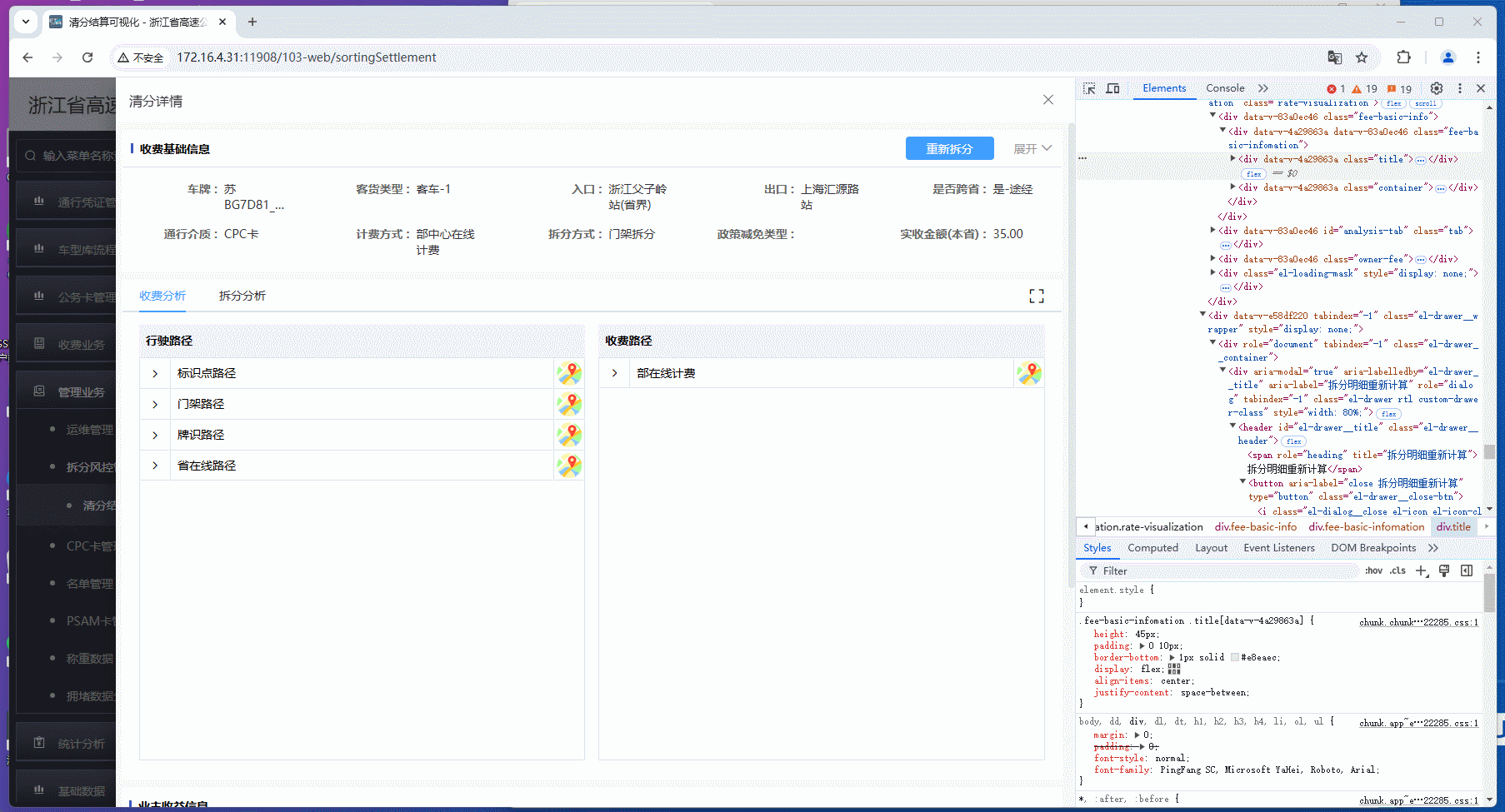
Task: Show more Styles sub-tabs chevron
Action: pos(1433,548)
